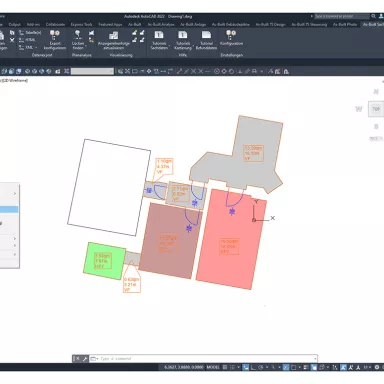Open Tutorials Kartierung
This screenshot has height=384, width=384.
point(183,40)
